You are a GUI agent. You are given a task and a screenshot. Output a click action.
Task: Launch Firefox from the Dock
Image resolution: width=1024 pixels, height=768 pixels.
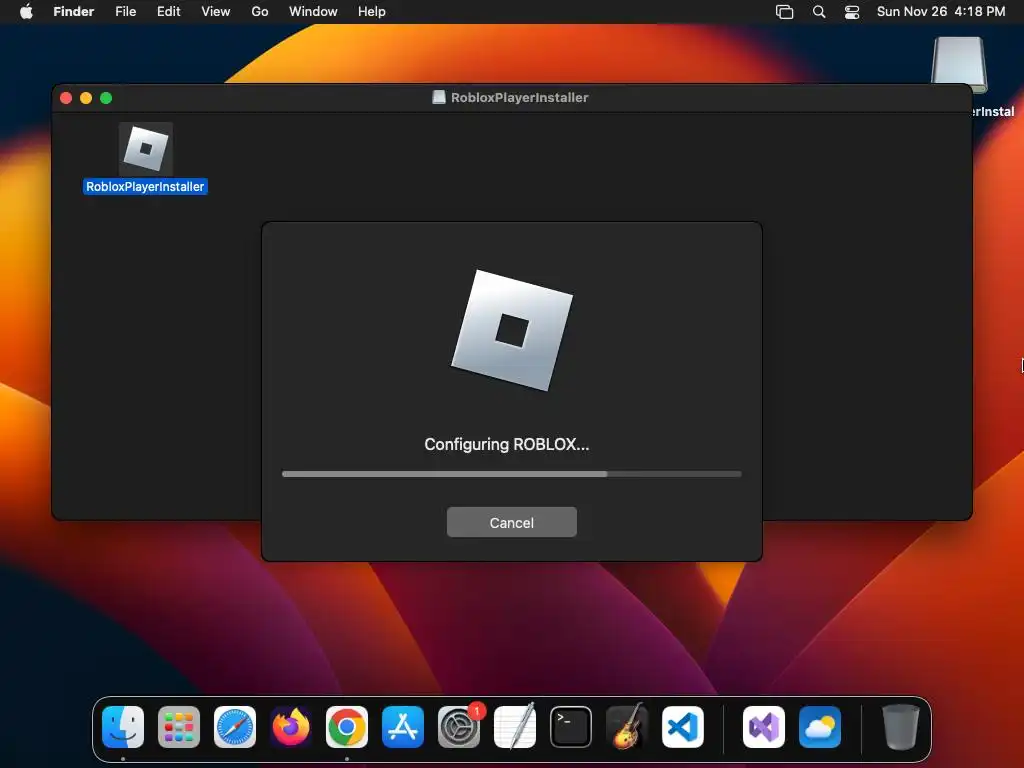[x=291, y=727]
